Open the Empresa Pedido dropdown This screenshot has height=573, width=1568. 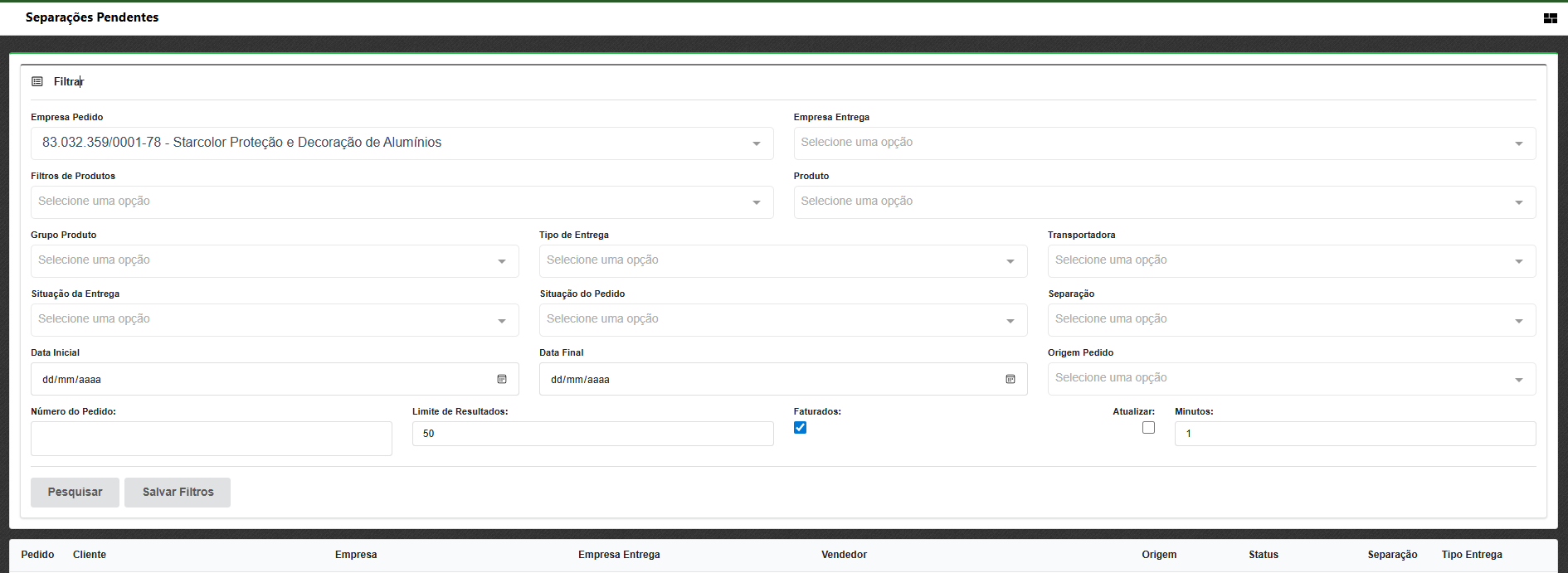click(402, 143)
